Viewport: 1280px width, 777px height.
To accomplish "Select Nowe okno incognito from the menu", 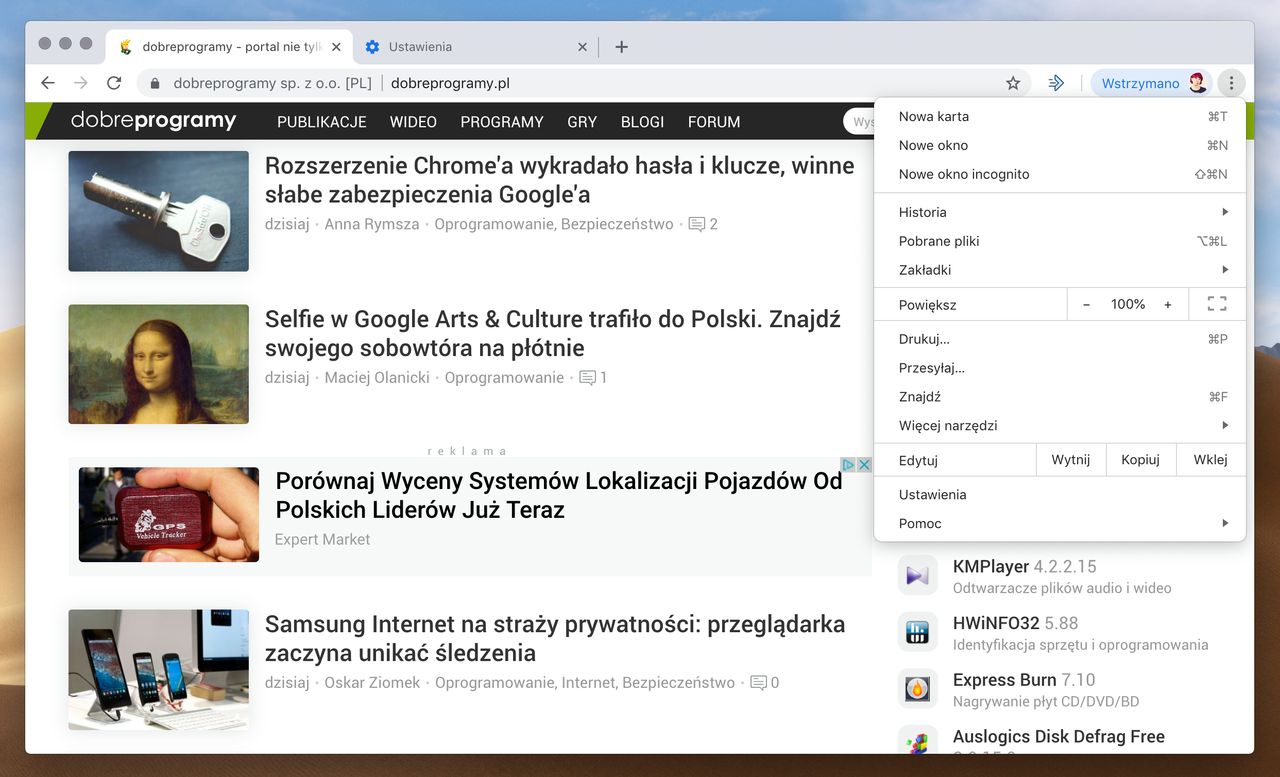I will pos(963,174).
